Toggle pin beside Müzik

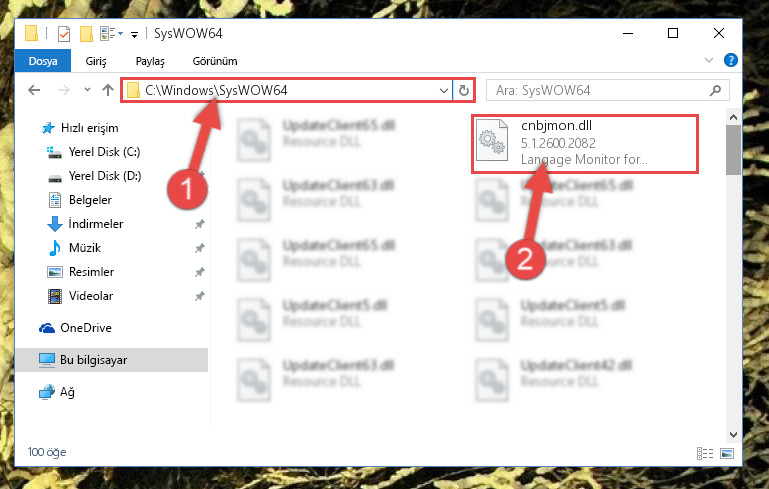[x=200, y=248]
